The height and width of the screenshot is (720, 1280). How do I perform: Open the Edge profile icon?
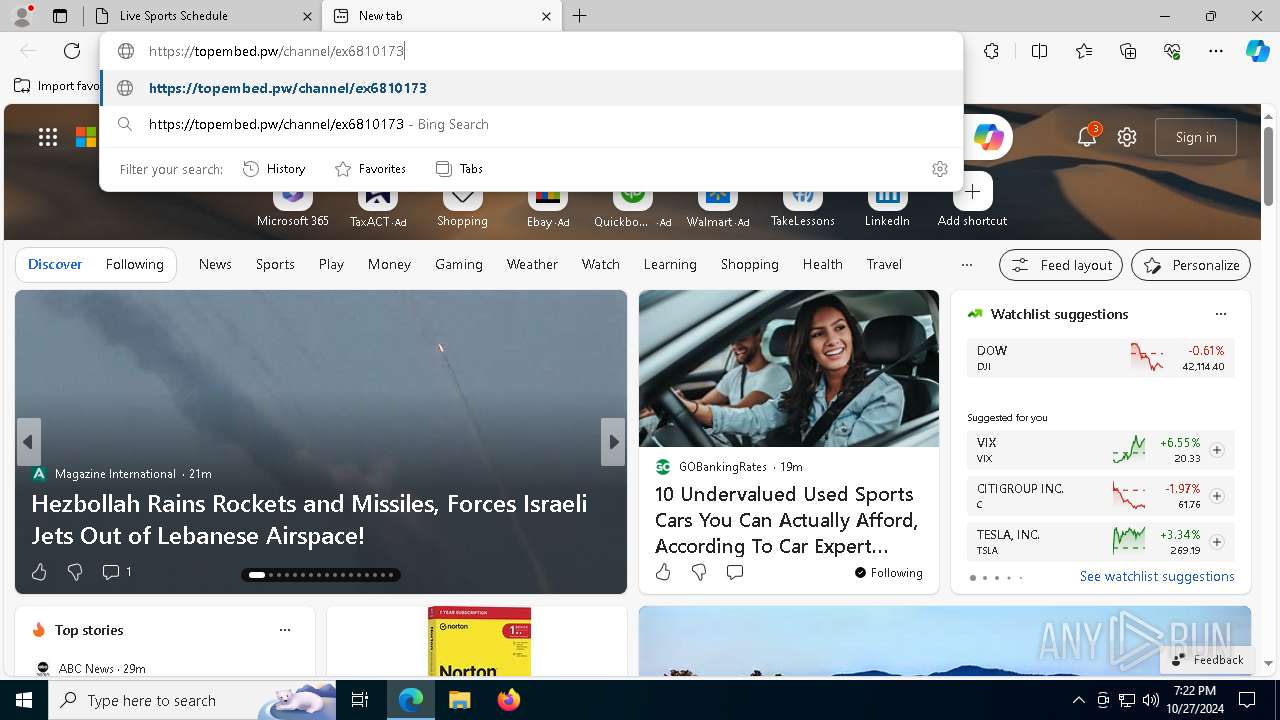[x=22, y=16]
